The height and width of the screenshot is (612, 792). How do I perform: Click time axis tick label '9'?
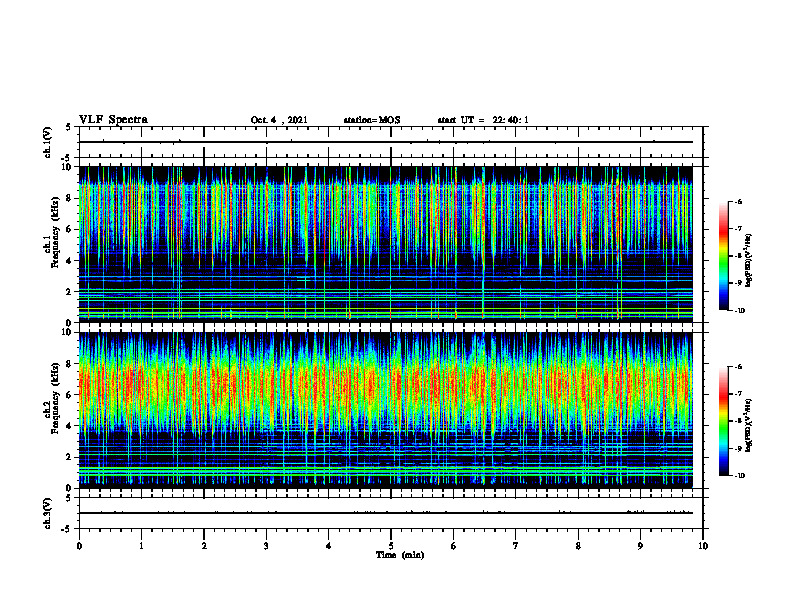640,546
